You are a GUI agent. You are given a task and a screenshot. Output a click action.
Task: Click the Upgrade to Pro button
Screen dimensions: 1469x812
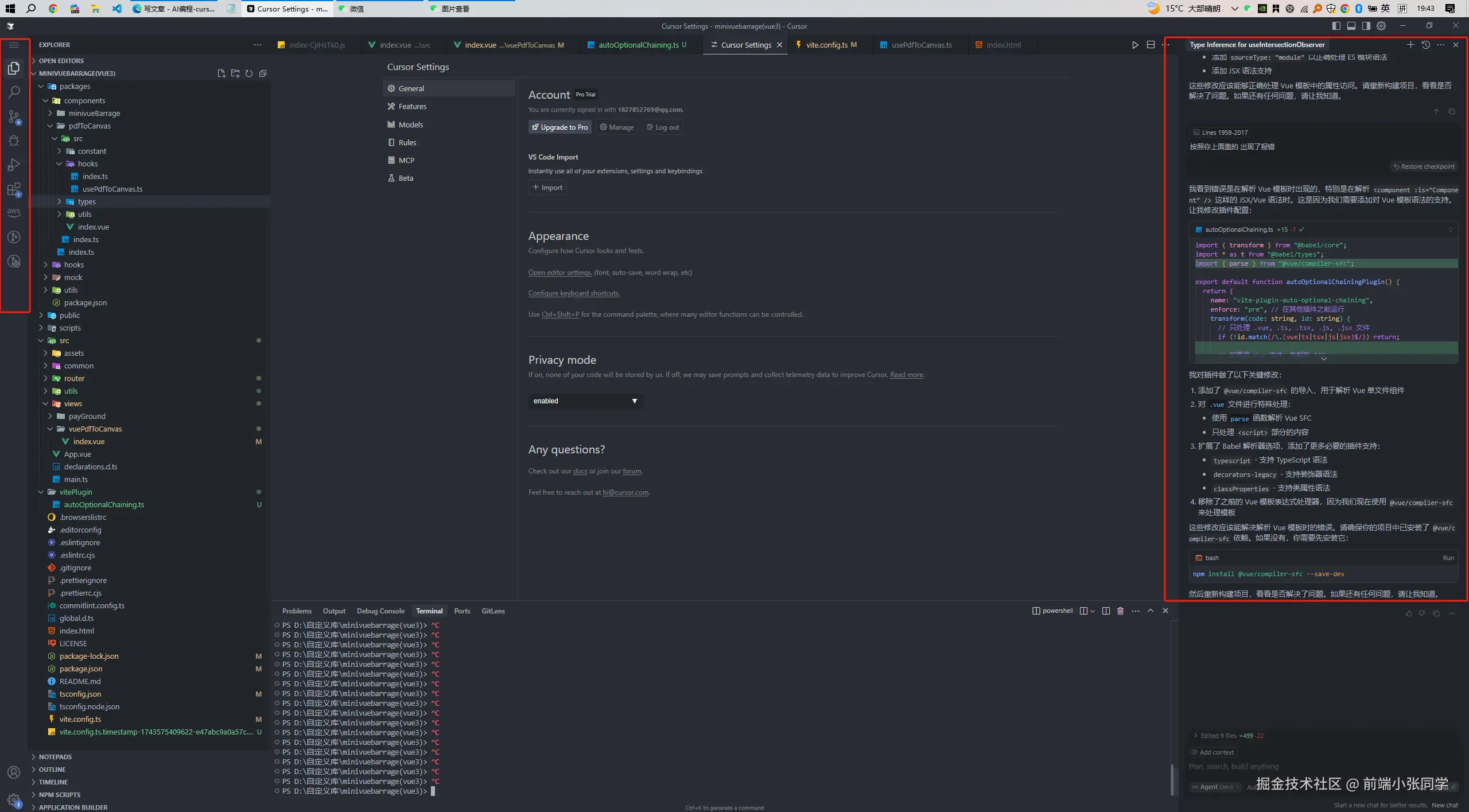pos(559,127)
